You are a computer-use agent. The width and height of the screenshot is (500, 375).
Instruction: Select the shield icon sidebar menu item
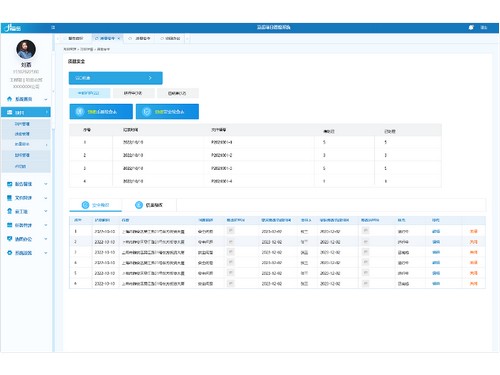pos(9,239)
